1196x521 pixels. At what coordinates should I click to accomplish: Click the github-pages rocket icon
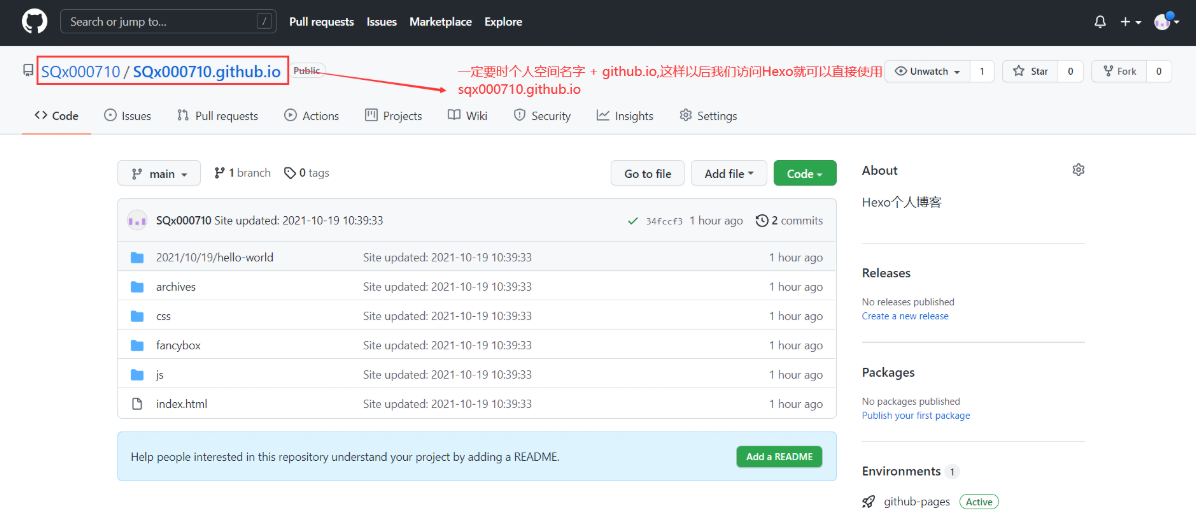coord(868,502)
